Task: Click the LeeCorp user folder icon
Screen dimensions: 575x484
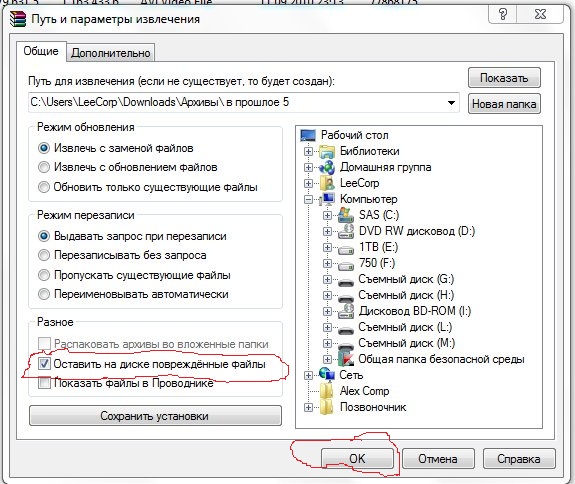Action: 327,183
